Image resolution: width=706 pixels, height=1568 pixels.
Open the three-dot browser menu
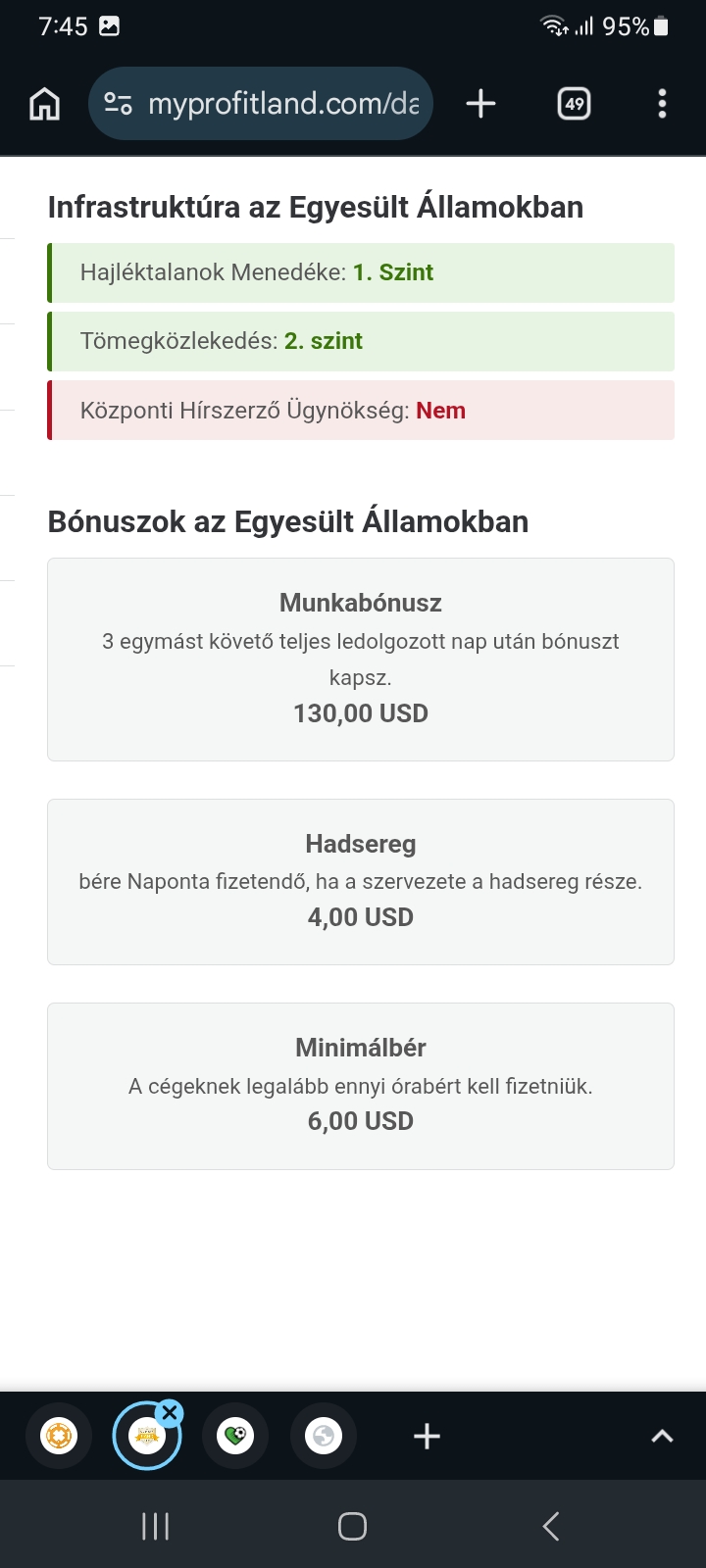[662, 104]
